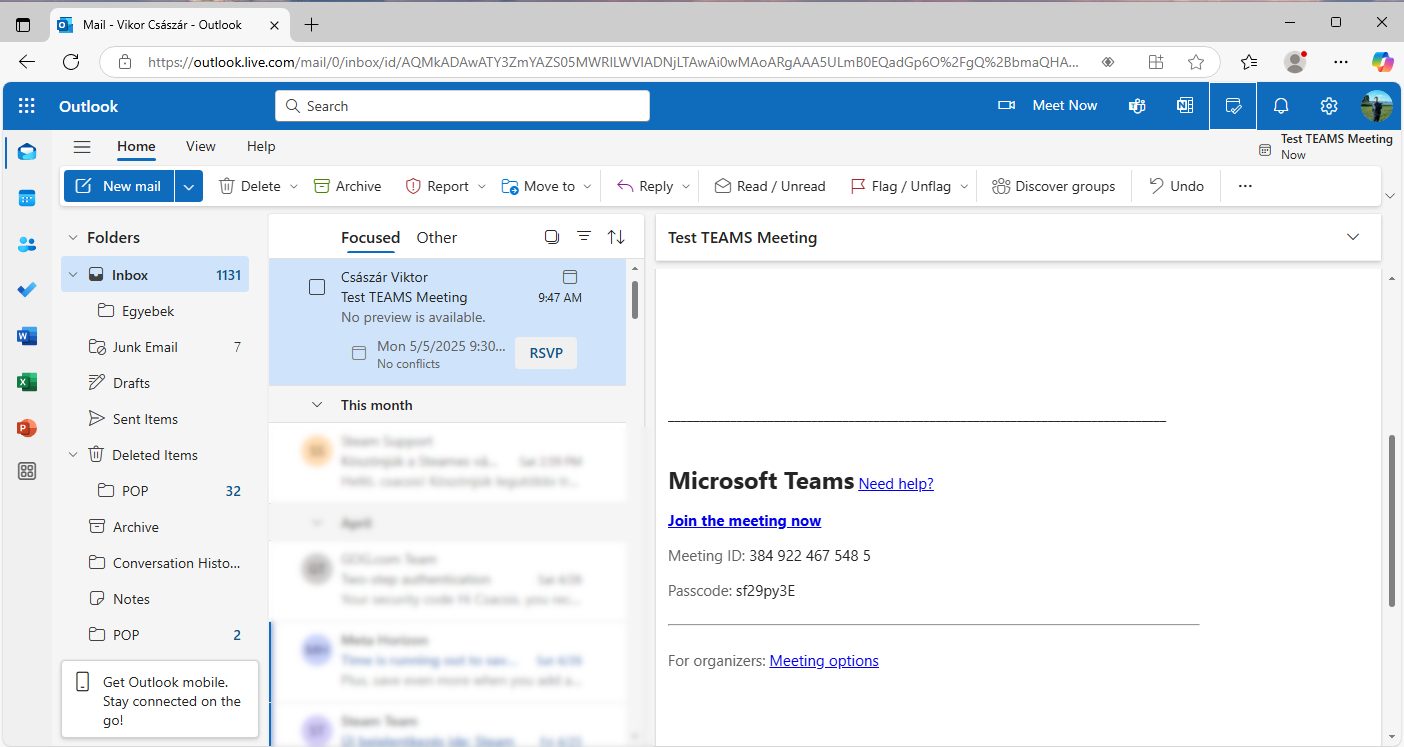Open Edge Settings and more menu
Viewport: 1404px width, 747px height.
pos(1342,62)
